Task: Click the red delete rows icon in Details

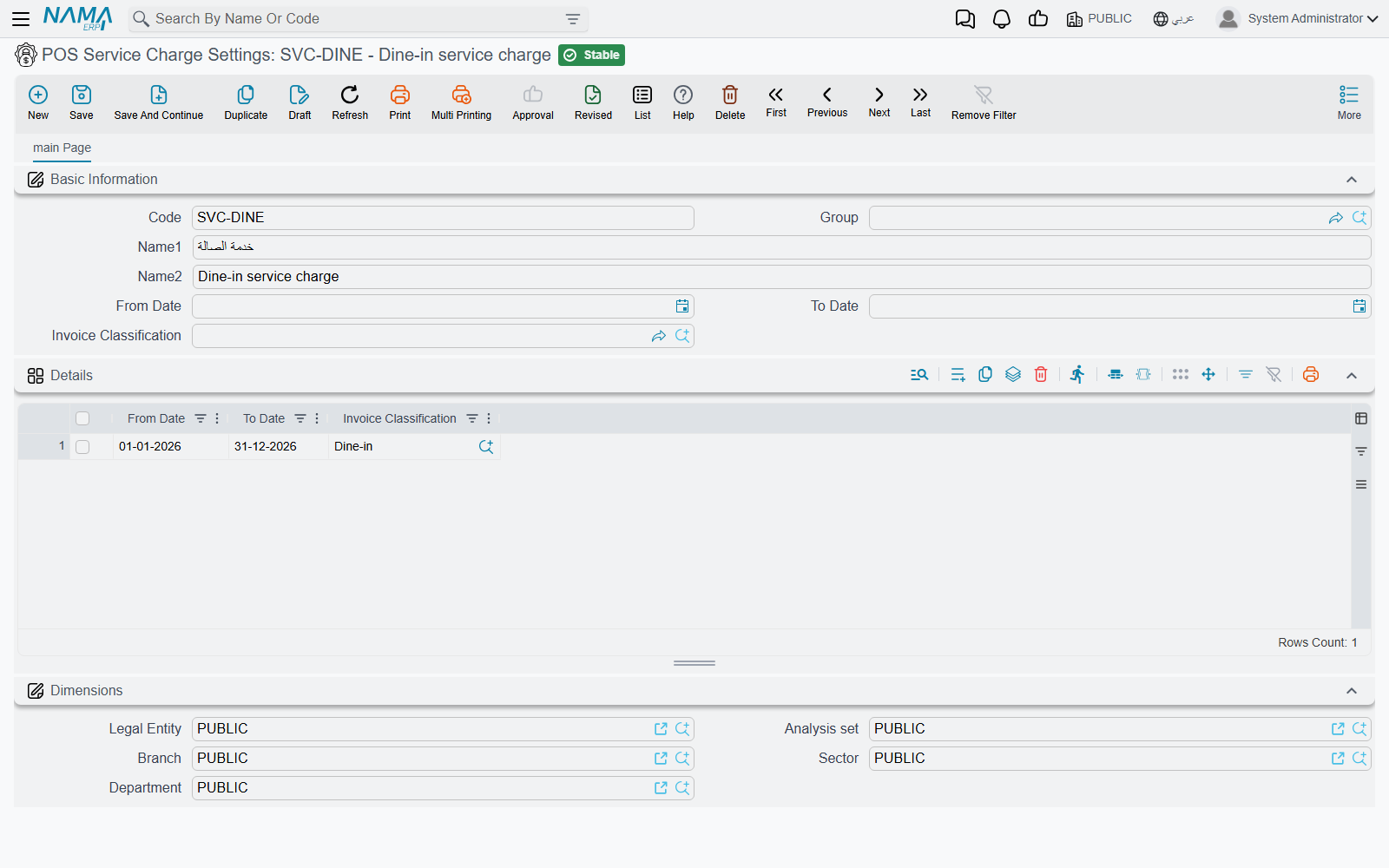Action: 1041,375
